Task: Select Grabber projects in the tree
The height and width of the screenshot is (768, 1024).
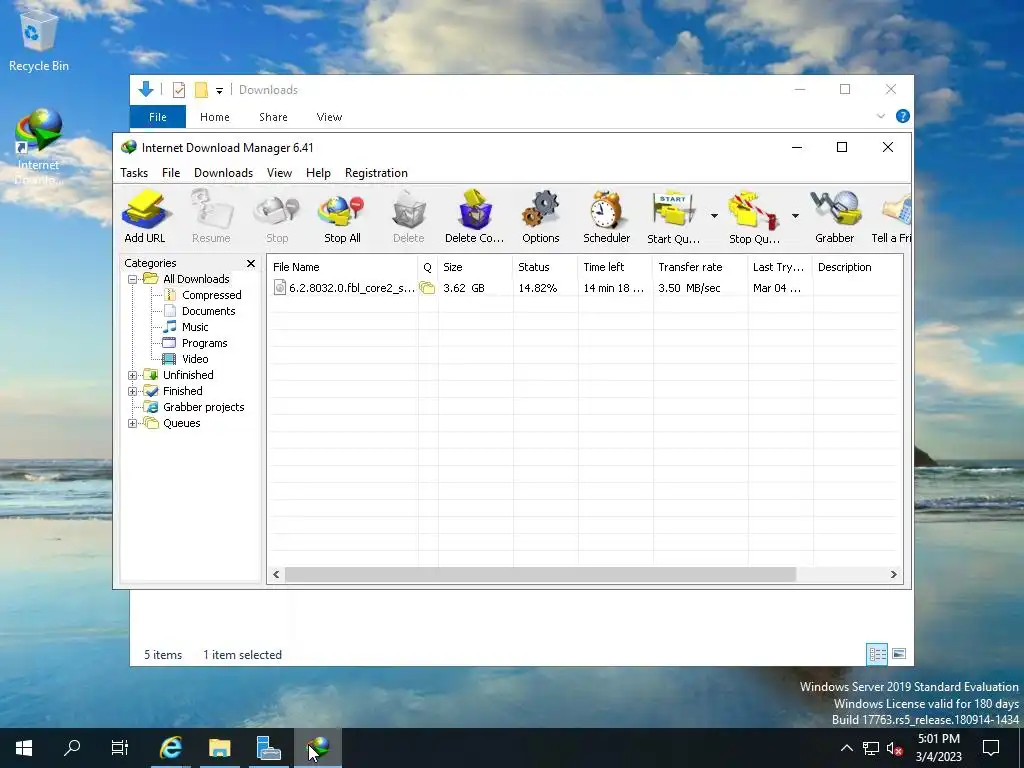Action: 203,407
